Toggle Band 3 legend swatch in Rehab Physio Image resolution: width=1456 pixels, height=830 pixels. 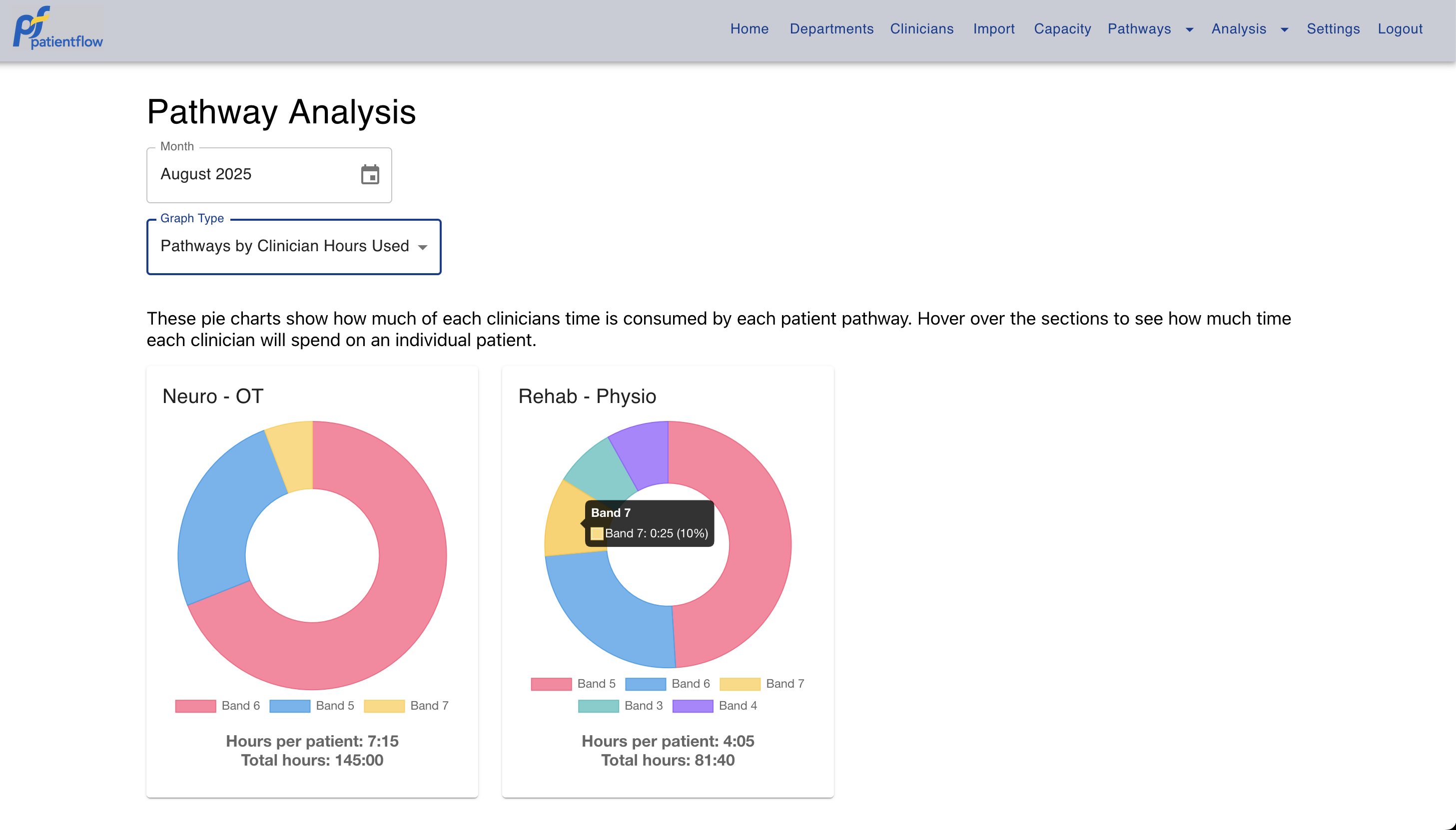click(598, 706)
